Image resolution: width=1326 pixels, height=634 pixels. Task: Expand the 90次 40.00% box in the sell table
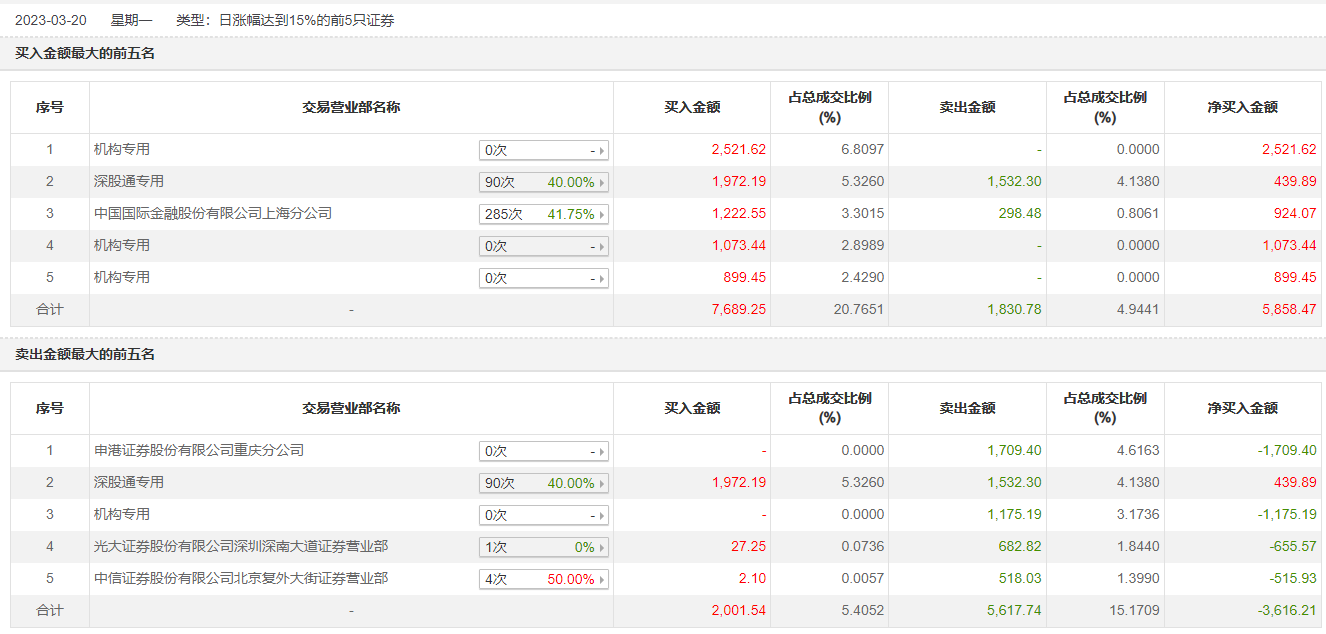pos(544,483)
